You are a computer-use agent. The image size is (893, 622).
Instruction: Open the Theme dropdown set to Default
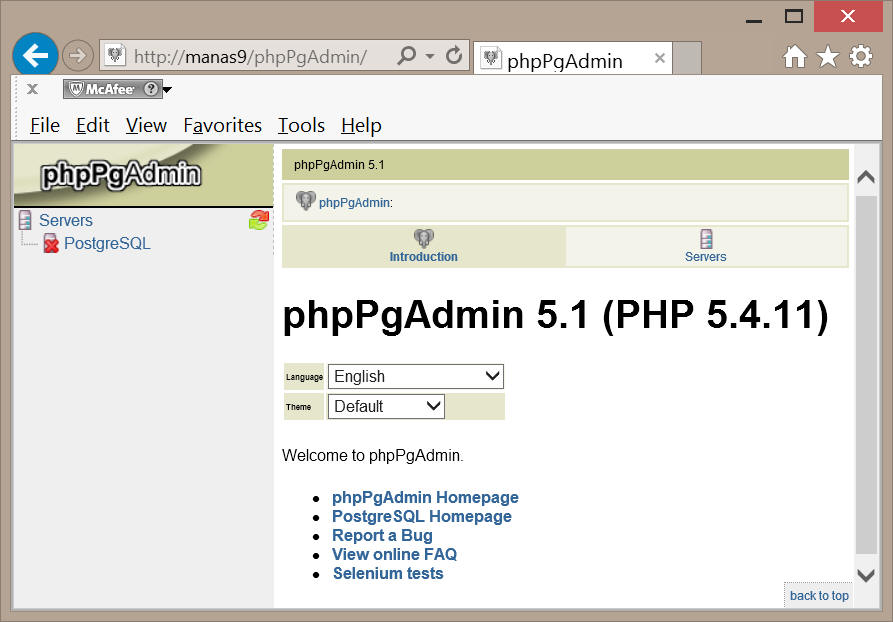tap(386, 406)
